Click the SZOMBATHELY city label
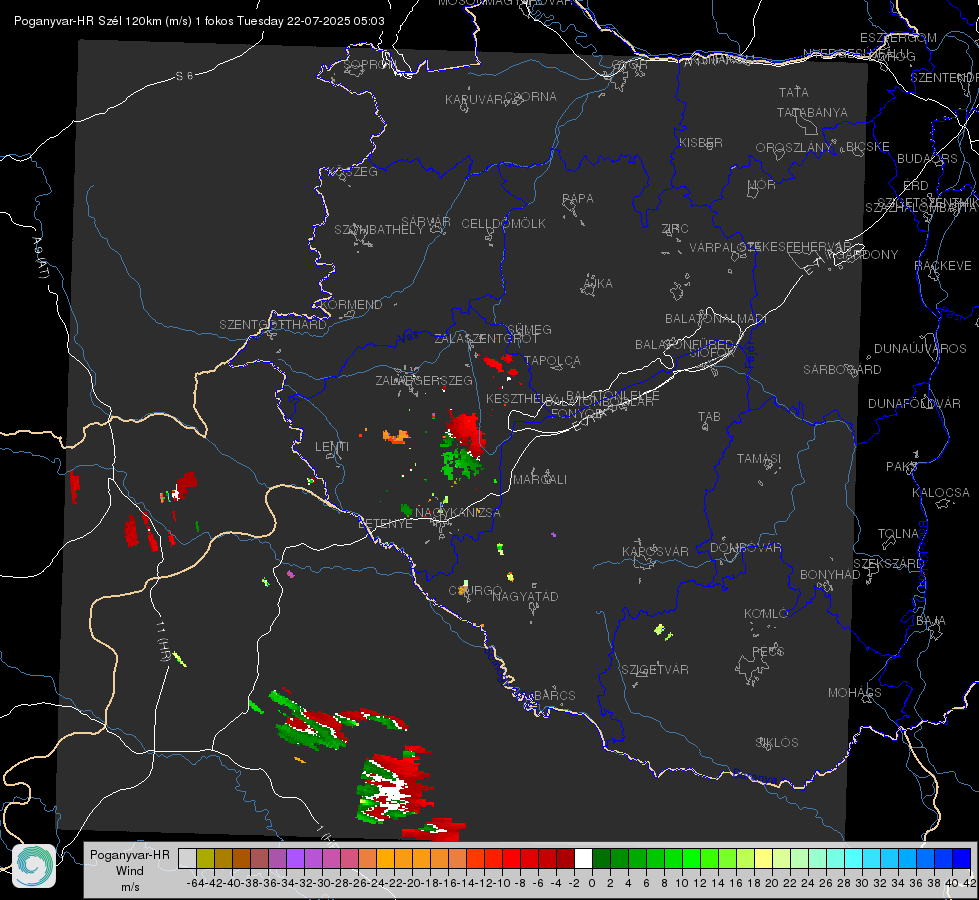The width and height of the screenshot is (979, 900). [379, 230]
